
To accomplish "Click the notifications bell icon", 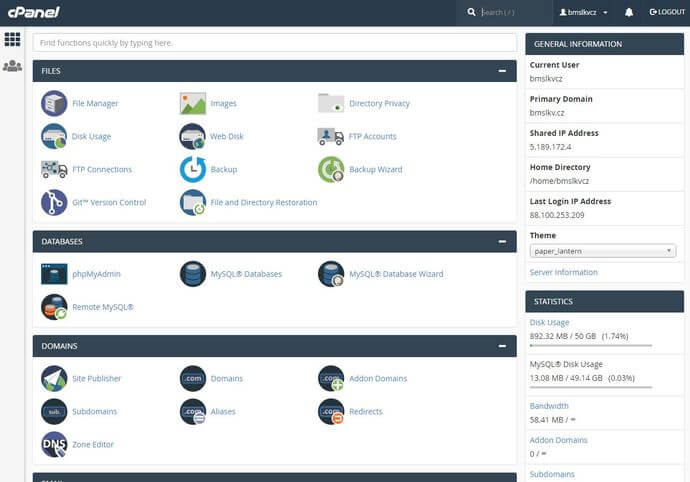I will [x=629, y=12].
